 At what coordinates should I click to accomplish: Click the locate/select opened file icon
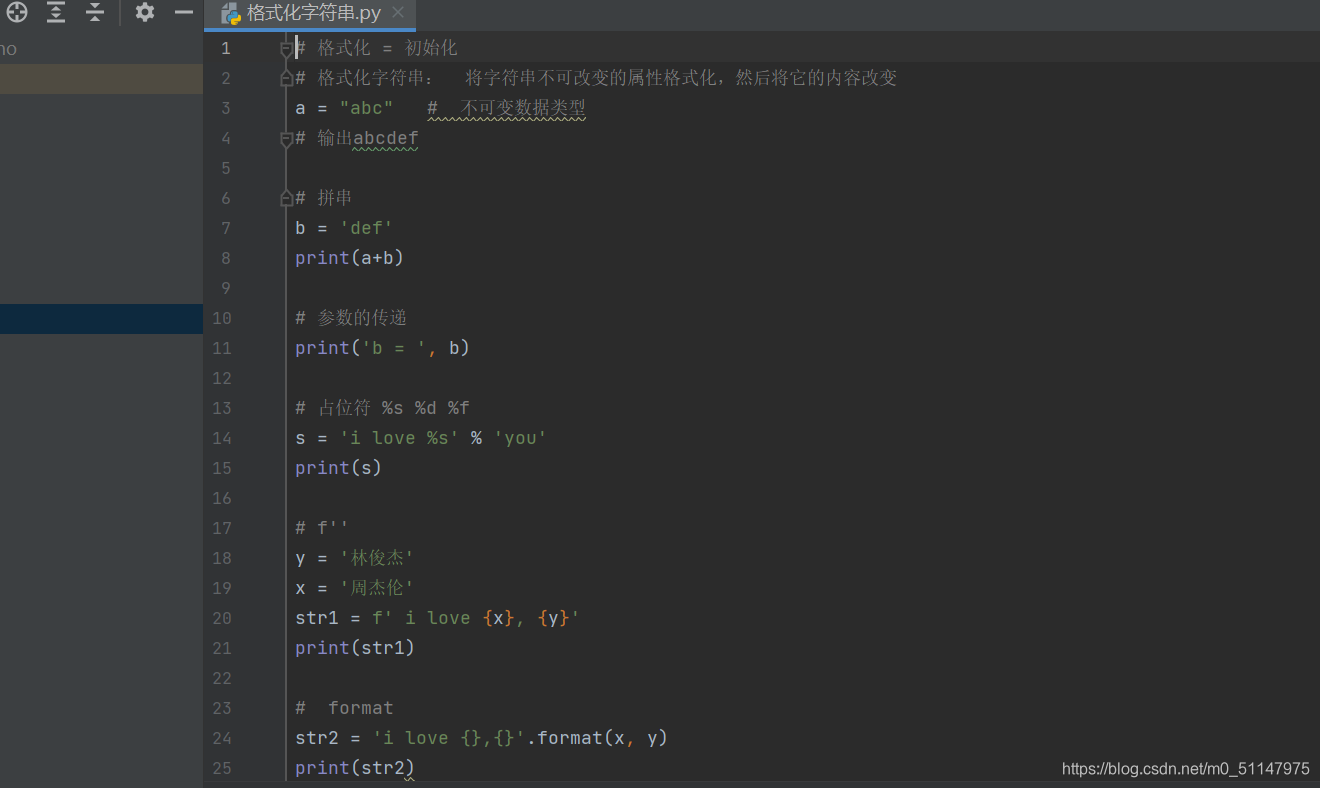pyautogui.click(x=17, y=13)
